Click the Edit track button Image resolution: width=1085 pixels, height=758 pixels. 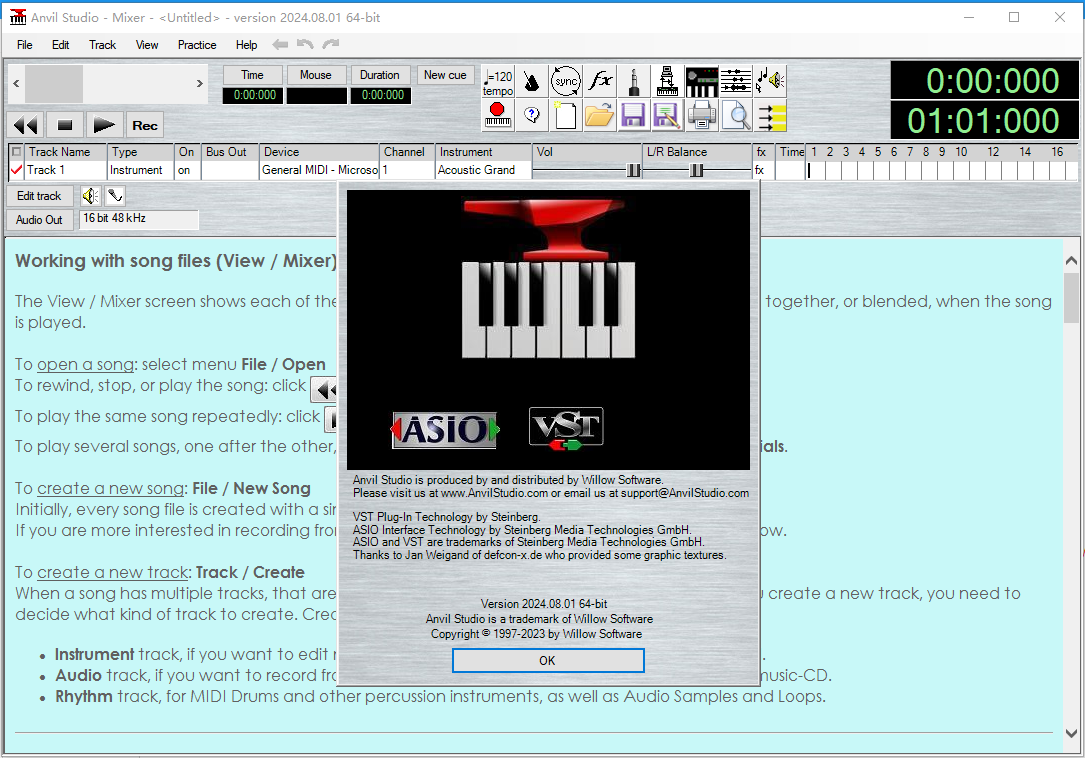tap(39, 196)
